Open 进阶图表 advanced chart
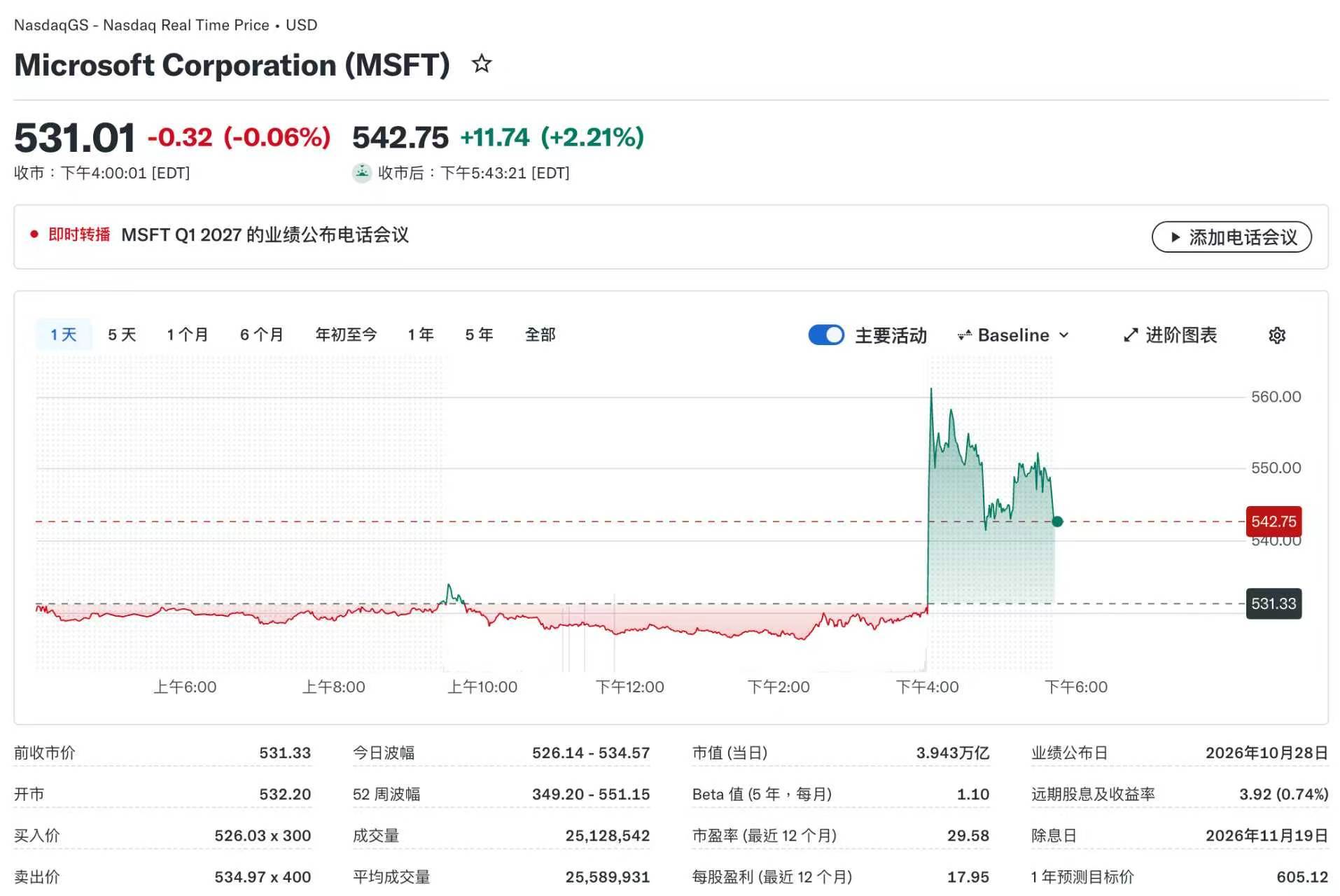The height and width of the screenshot is (896, 1340). point(1170,335)
